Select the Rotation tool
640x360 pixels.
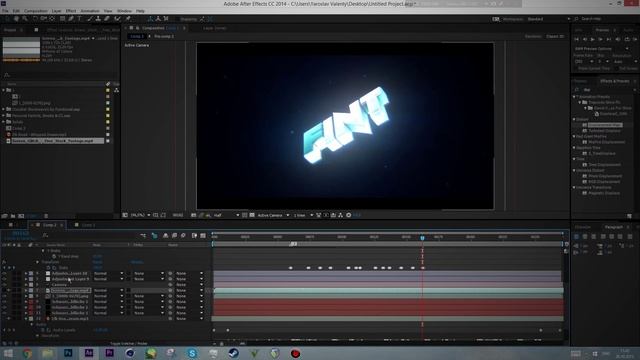tap(35, 19)
